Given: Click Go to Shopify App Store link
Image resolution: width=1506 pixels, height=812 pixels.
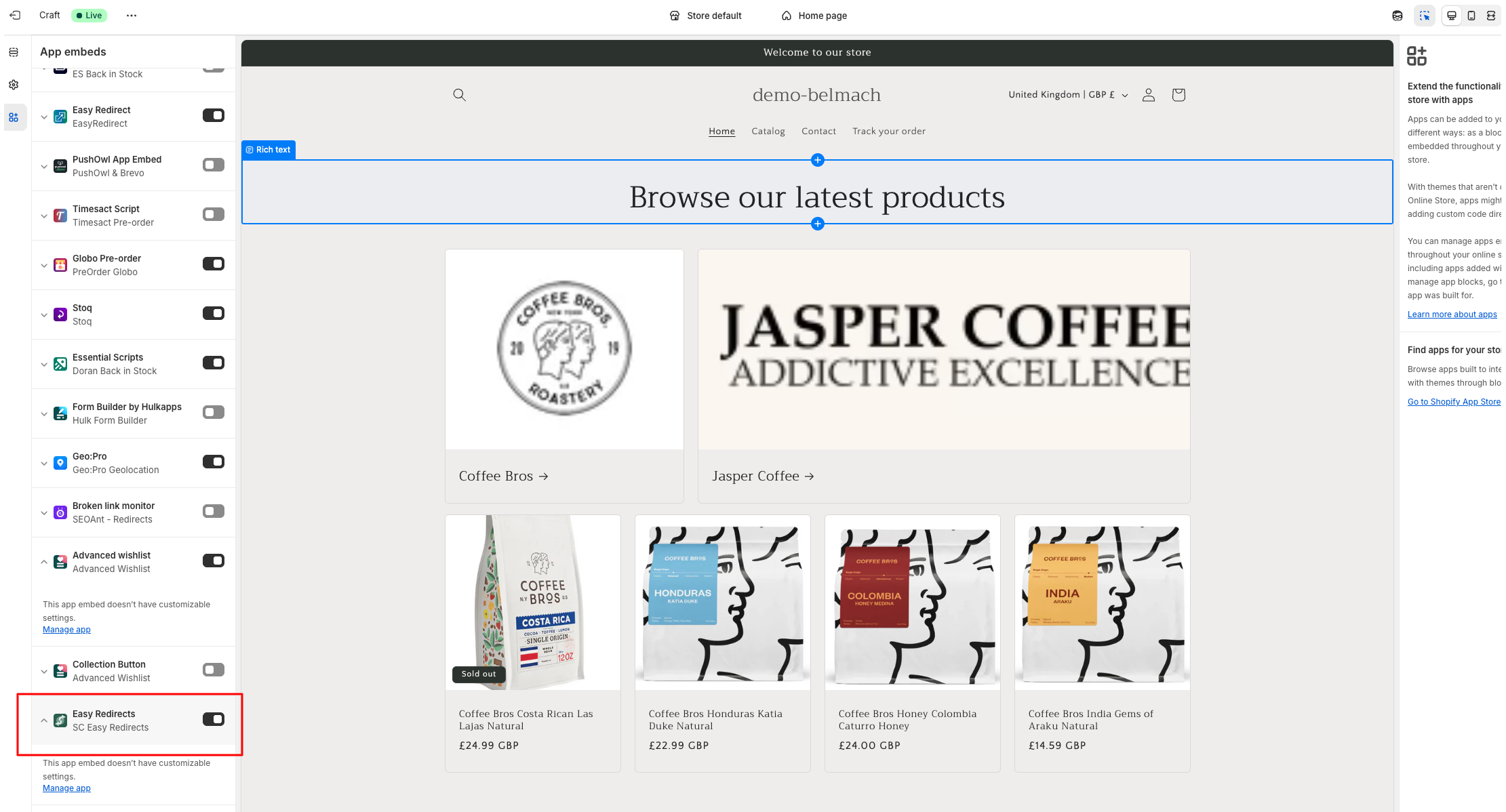Looking at the screenshot, I should [x=1454, y=402].
